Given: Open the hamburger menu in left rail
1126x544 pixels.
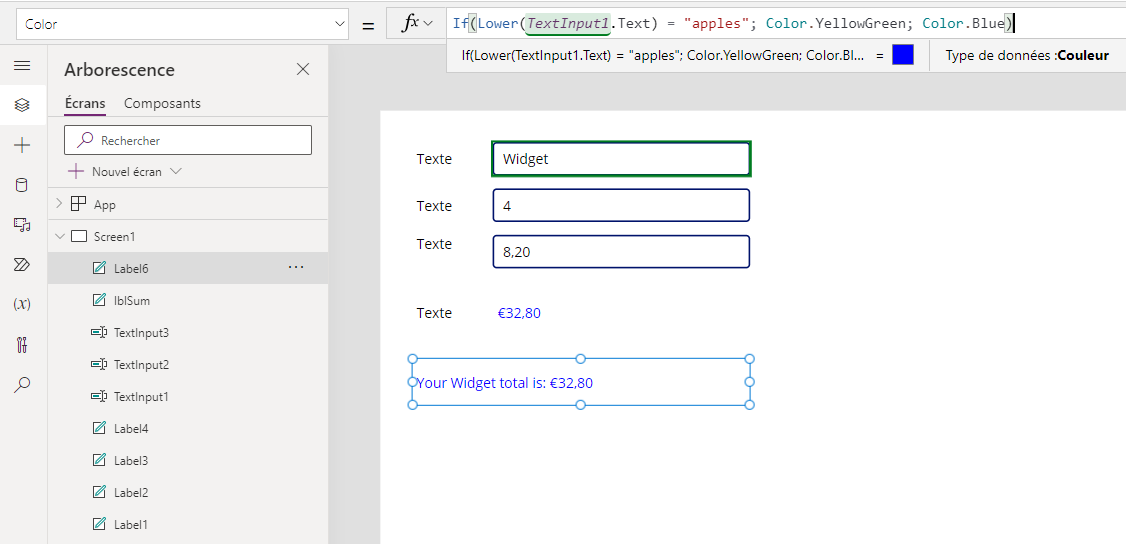Looking at the screenshot, I should [22, 65].
